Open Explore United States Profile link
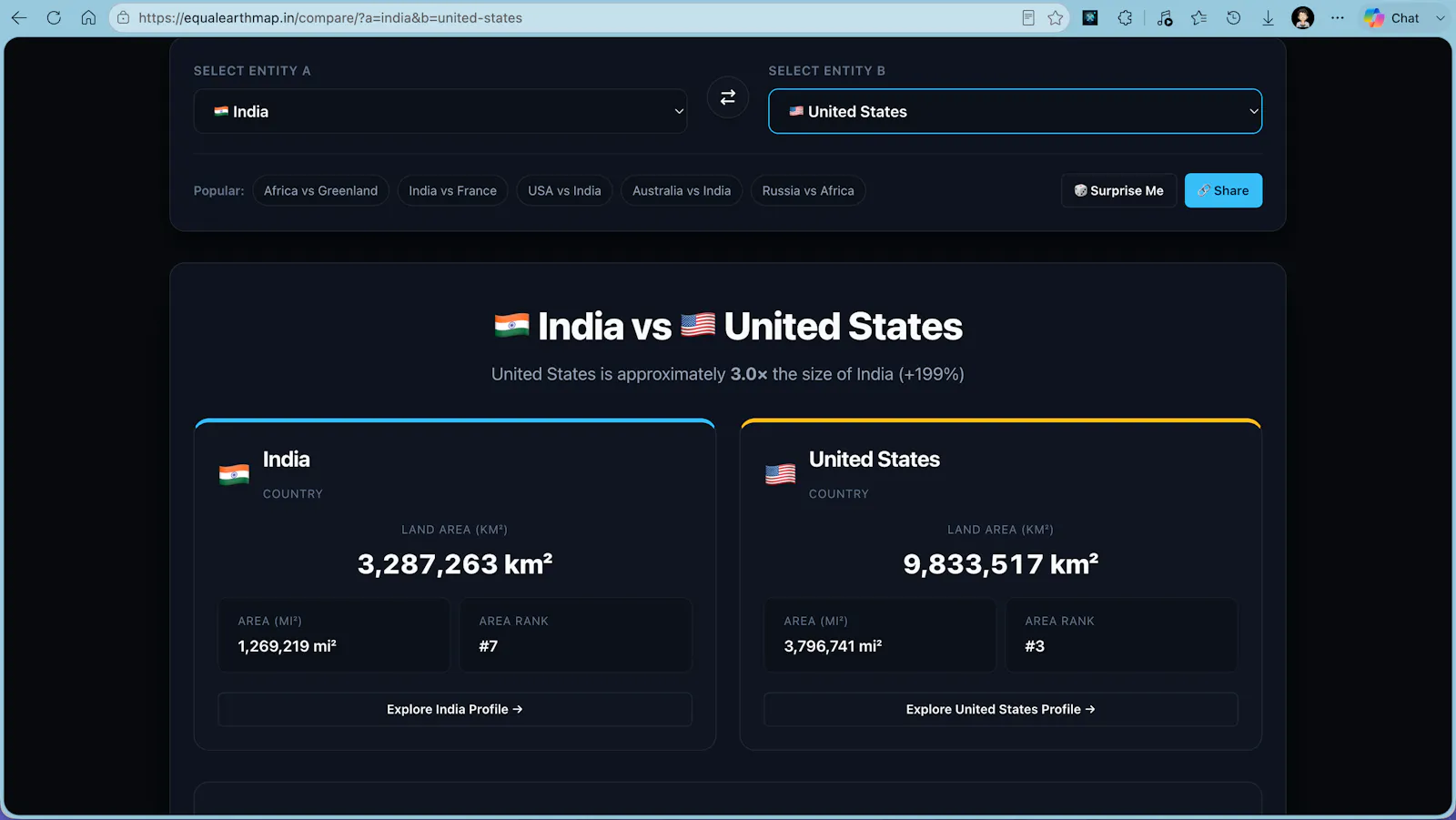Image resolution: width=1456 pixels, height=820 pixels. [x=1001, y=709]
